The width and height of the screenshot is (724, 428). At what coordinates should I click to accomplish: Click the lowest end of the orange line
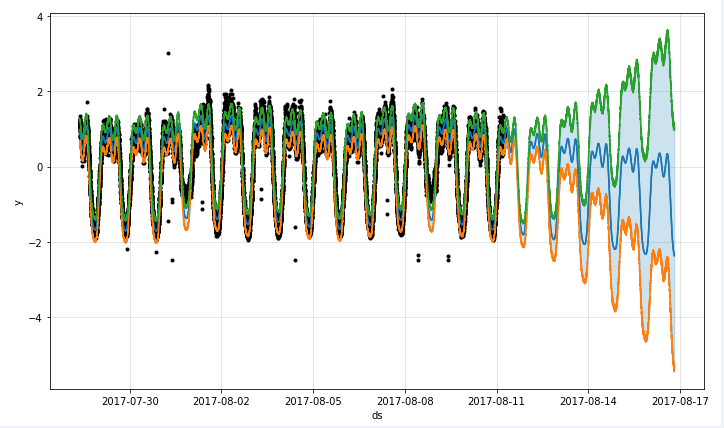(x=673, y=368)
